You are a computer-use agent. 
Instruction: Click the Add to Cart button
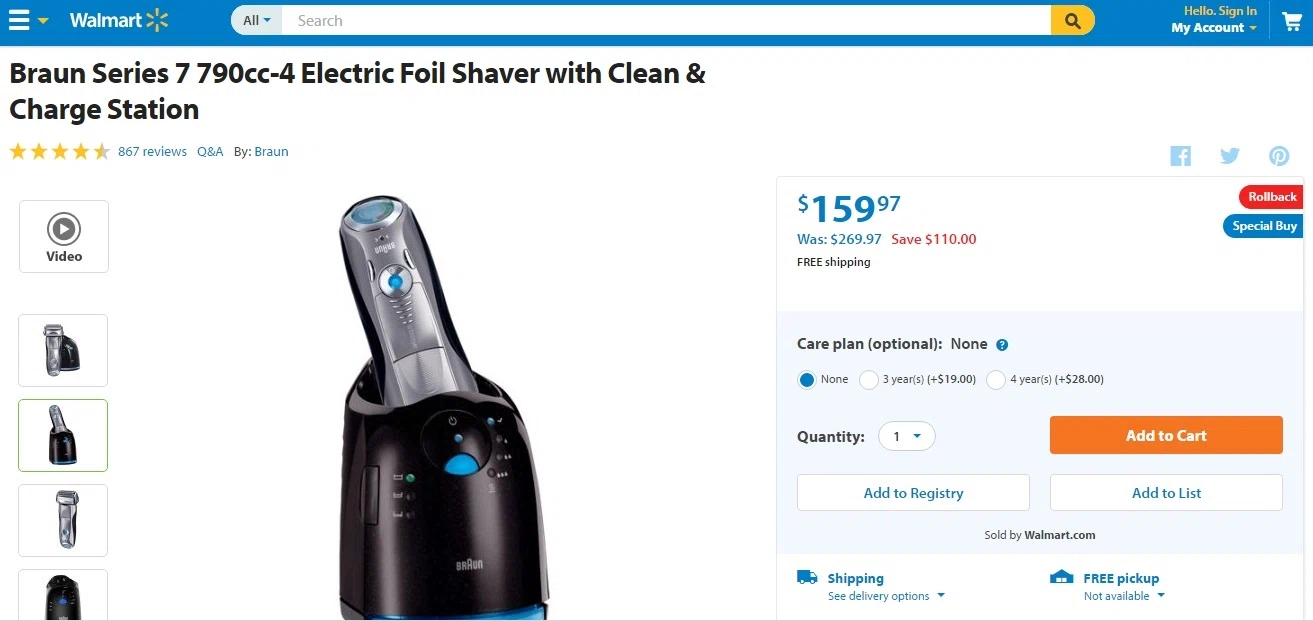click(1166, 435)
